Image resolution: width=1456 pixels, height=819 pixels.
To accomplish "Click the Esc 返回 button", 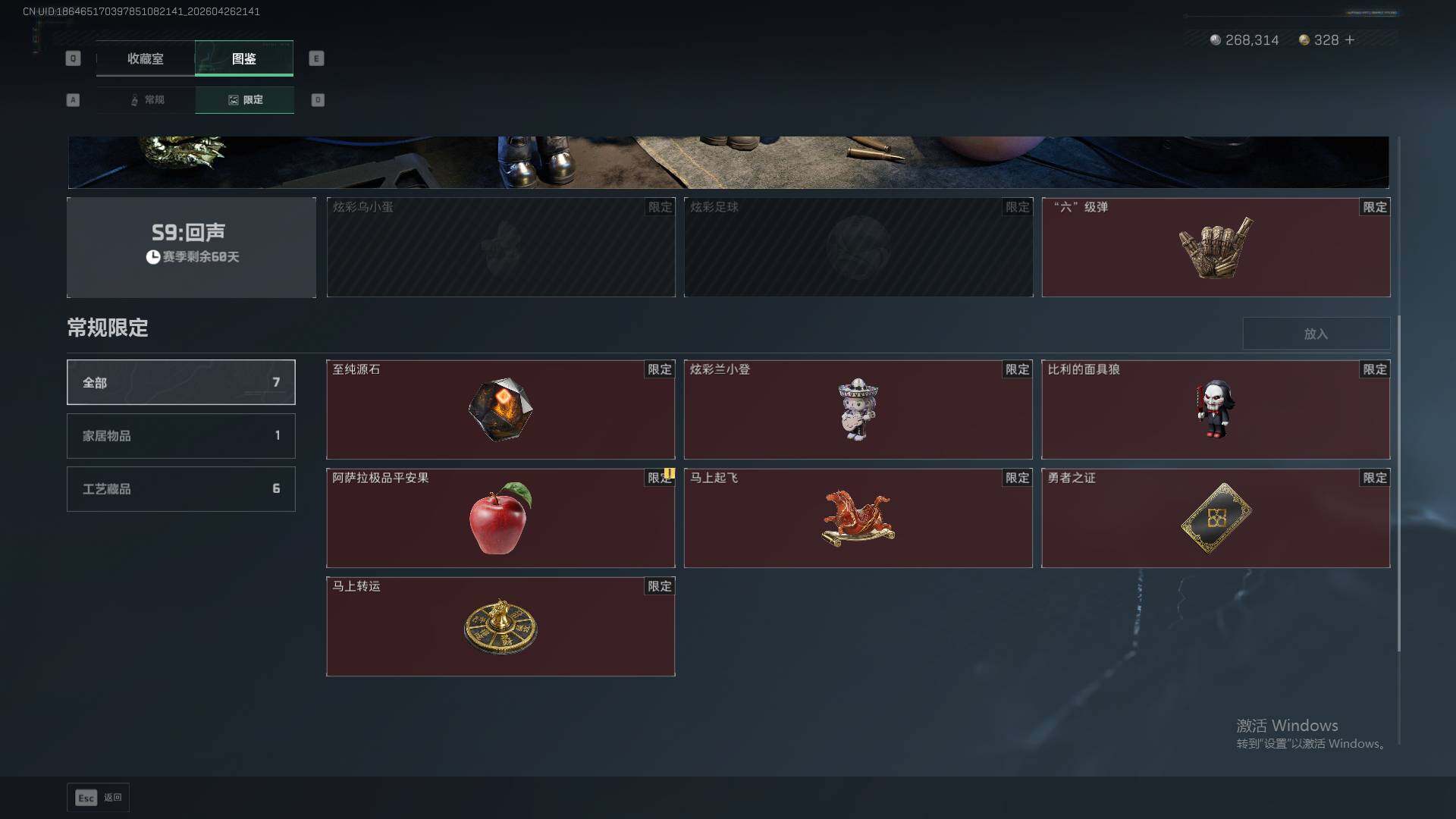I will 99,797.
